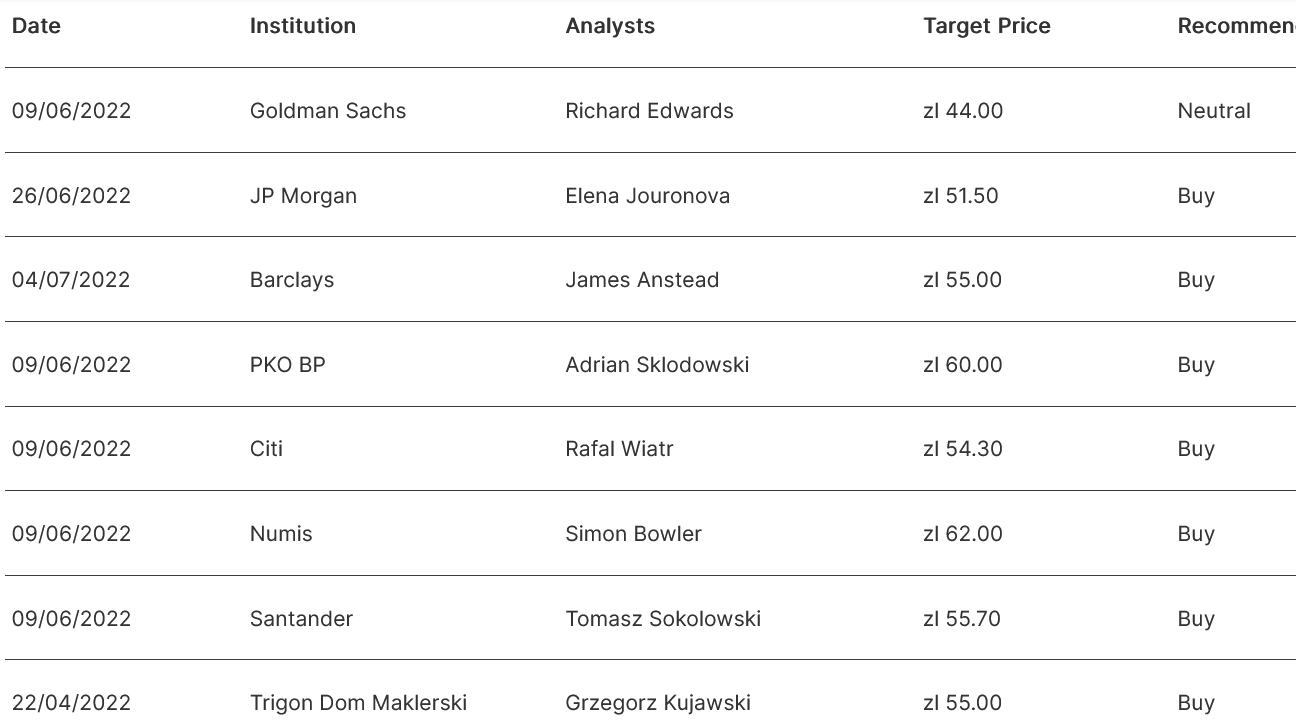The height and width of the screenshot is (727, 1298).
Task: Select analyst James Anstead
Action: click(642, 280)
